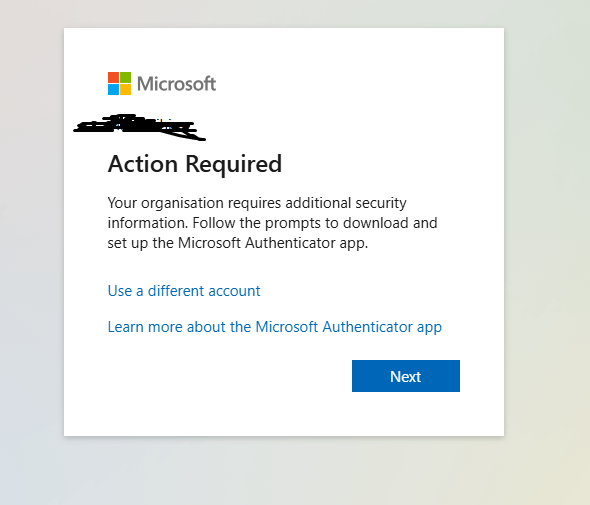
Task: Click the 'Microsoft' wordmark text
Action: pos(176,84)
